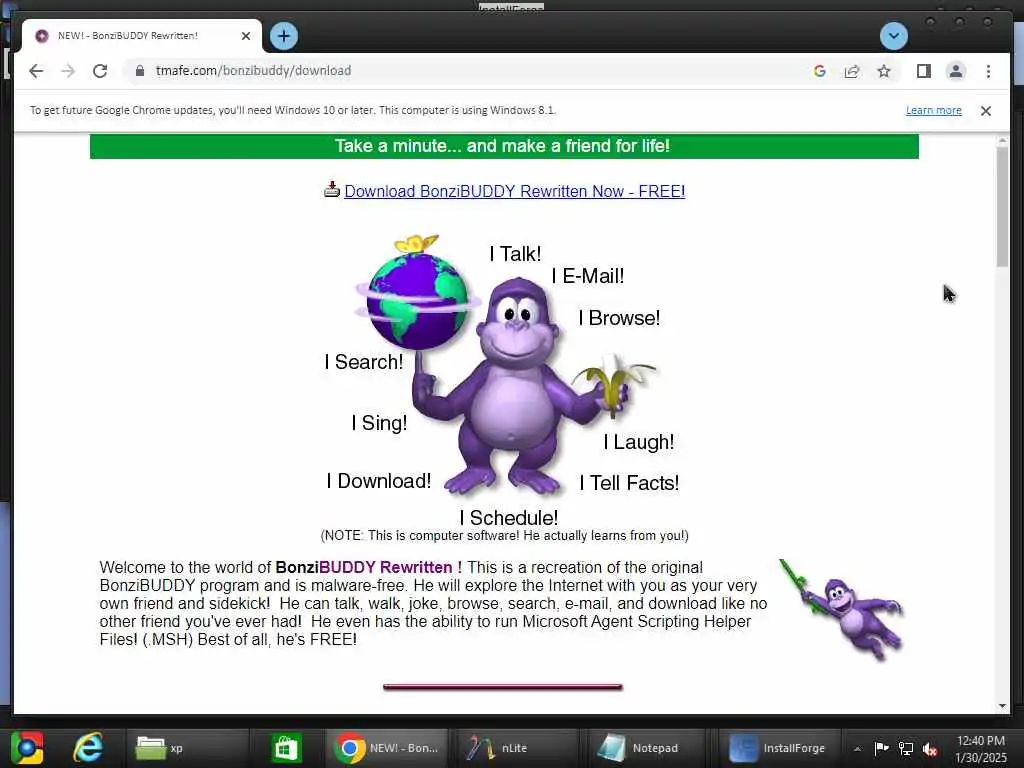Click the swinging Bonzi monkey image
The height and width of the screenshot is (768, 1024).
point(842,609)
